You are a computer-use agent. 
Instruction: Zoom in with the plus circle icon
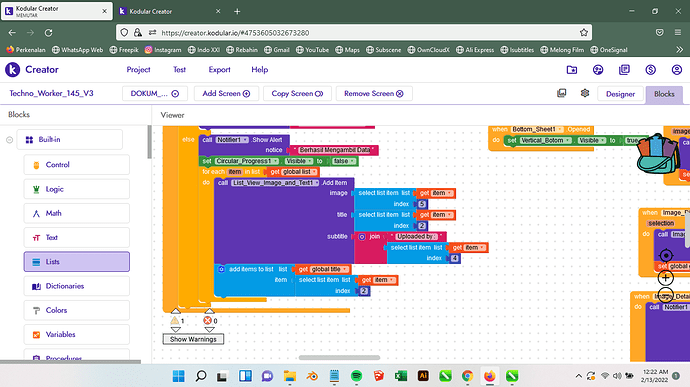pyautogui.click(x=666, y=278)
